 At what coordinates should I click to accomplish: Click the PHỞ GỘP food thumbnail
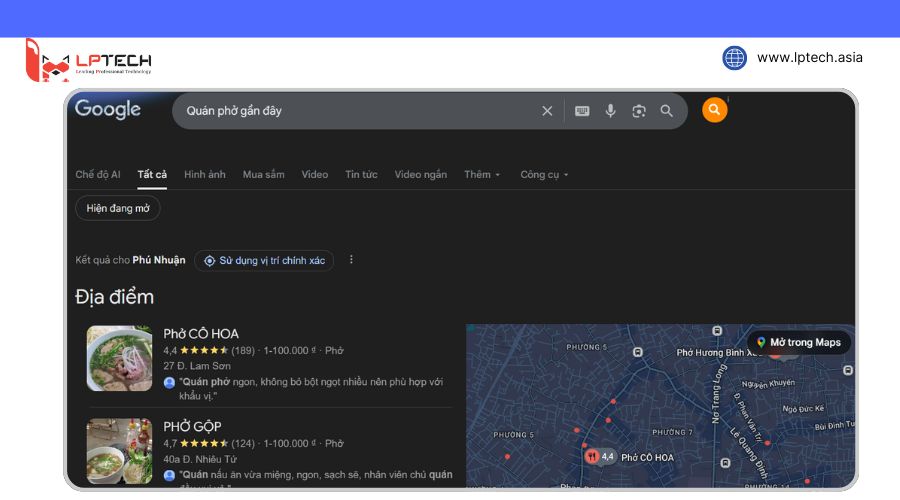coord(119,451)
